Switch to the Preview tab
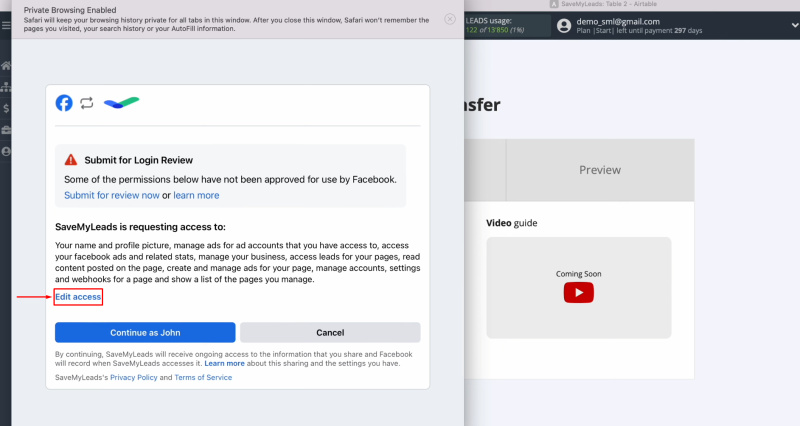This screenshot has height=426, width=800. (599, 170)
